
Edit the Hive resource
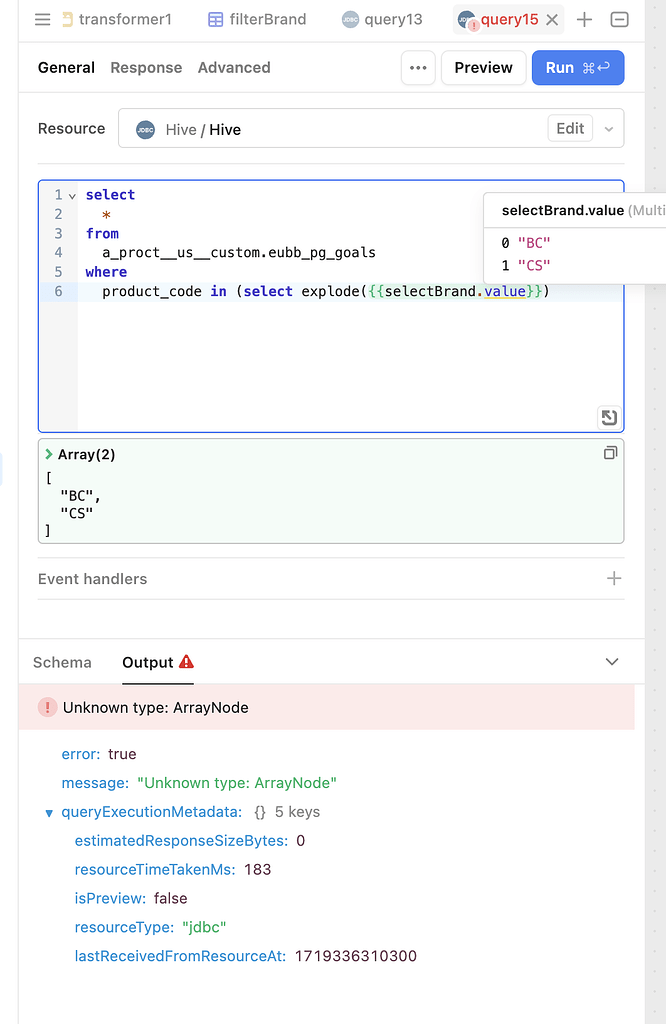570,129
